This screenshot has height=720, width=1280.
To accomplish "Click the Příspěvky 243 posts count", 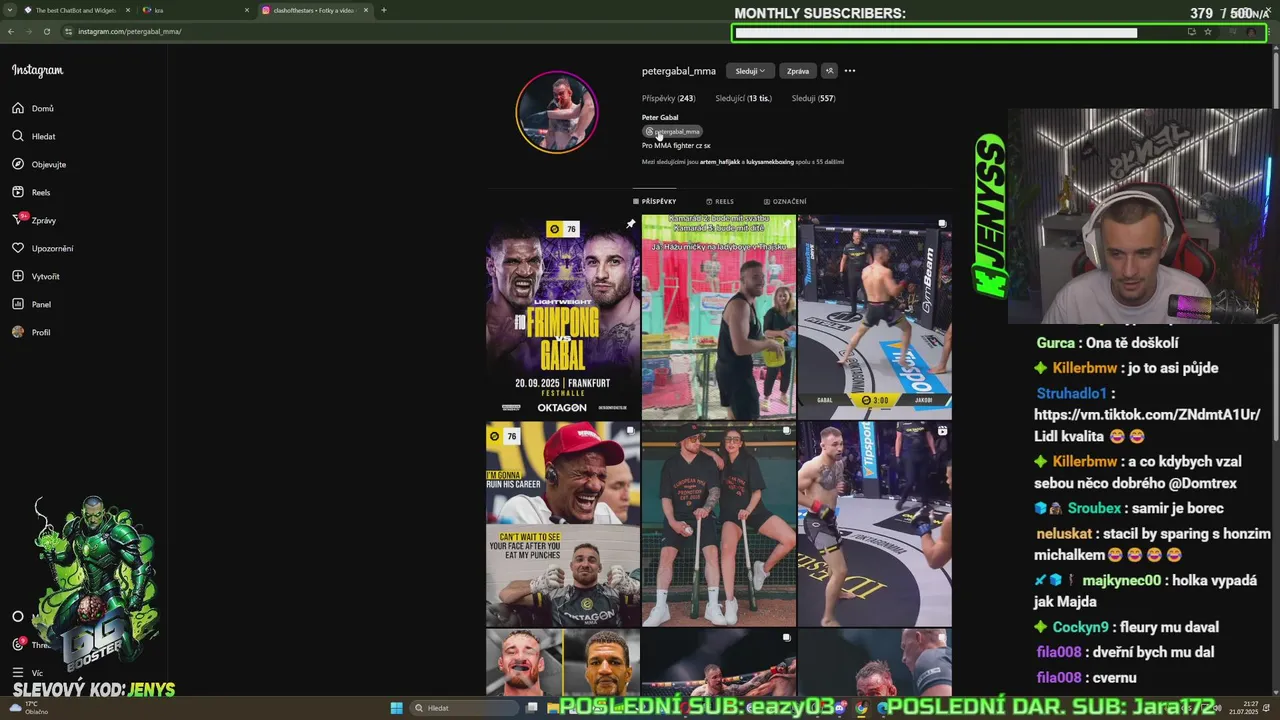I will [668, 98].
